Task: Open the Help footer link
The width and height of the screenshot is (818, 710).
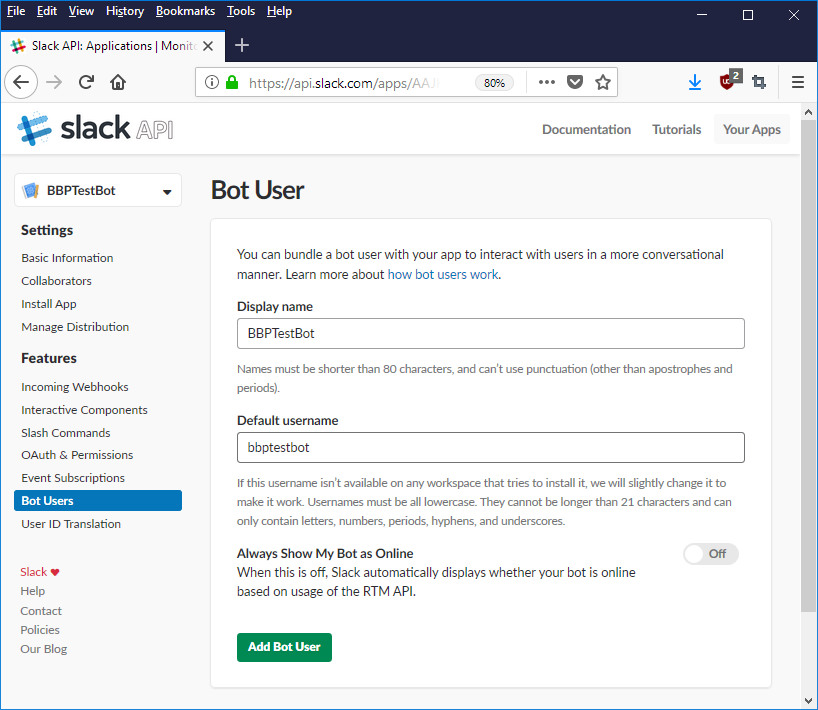Action: coord(32,591)
